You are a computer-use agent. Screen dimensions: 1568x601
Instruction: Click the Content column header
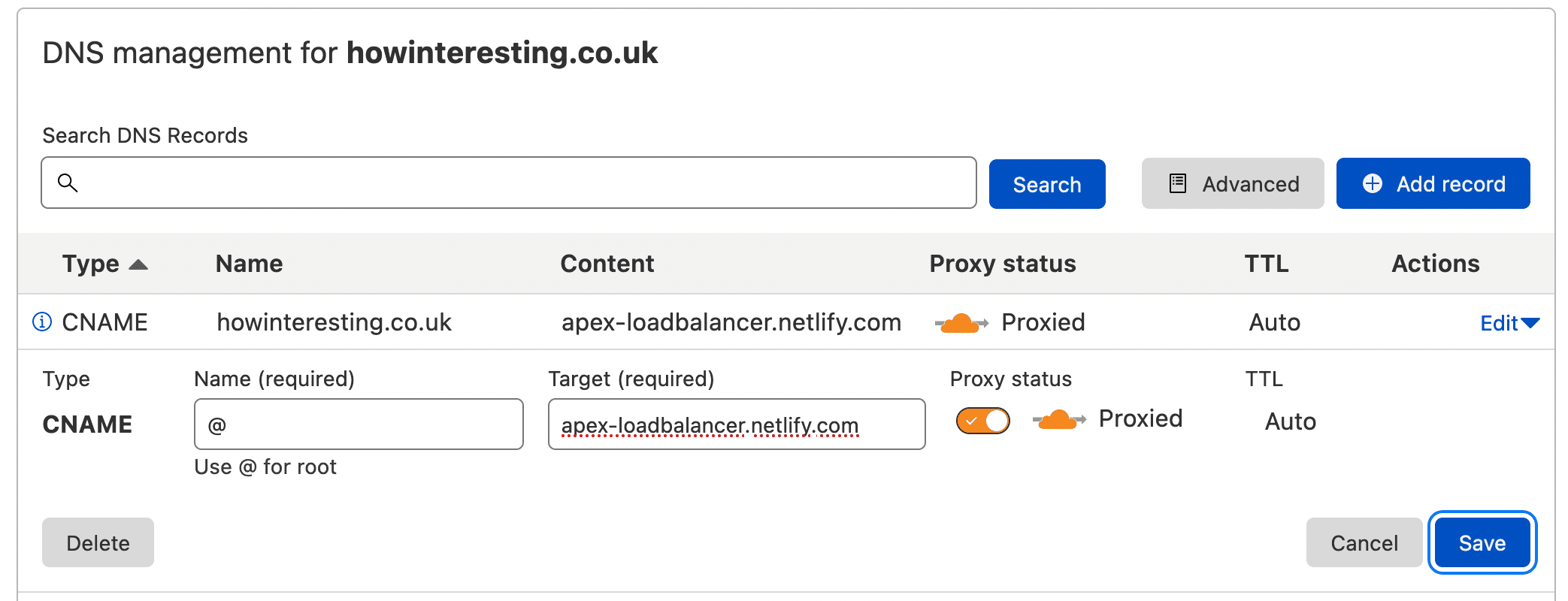point(607,264)
